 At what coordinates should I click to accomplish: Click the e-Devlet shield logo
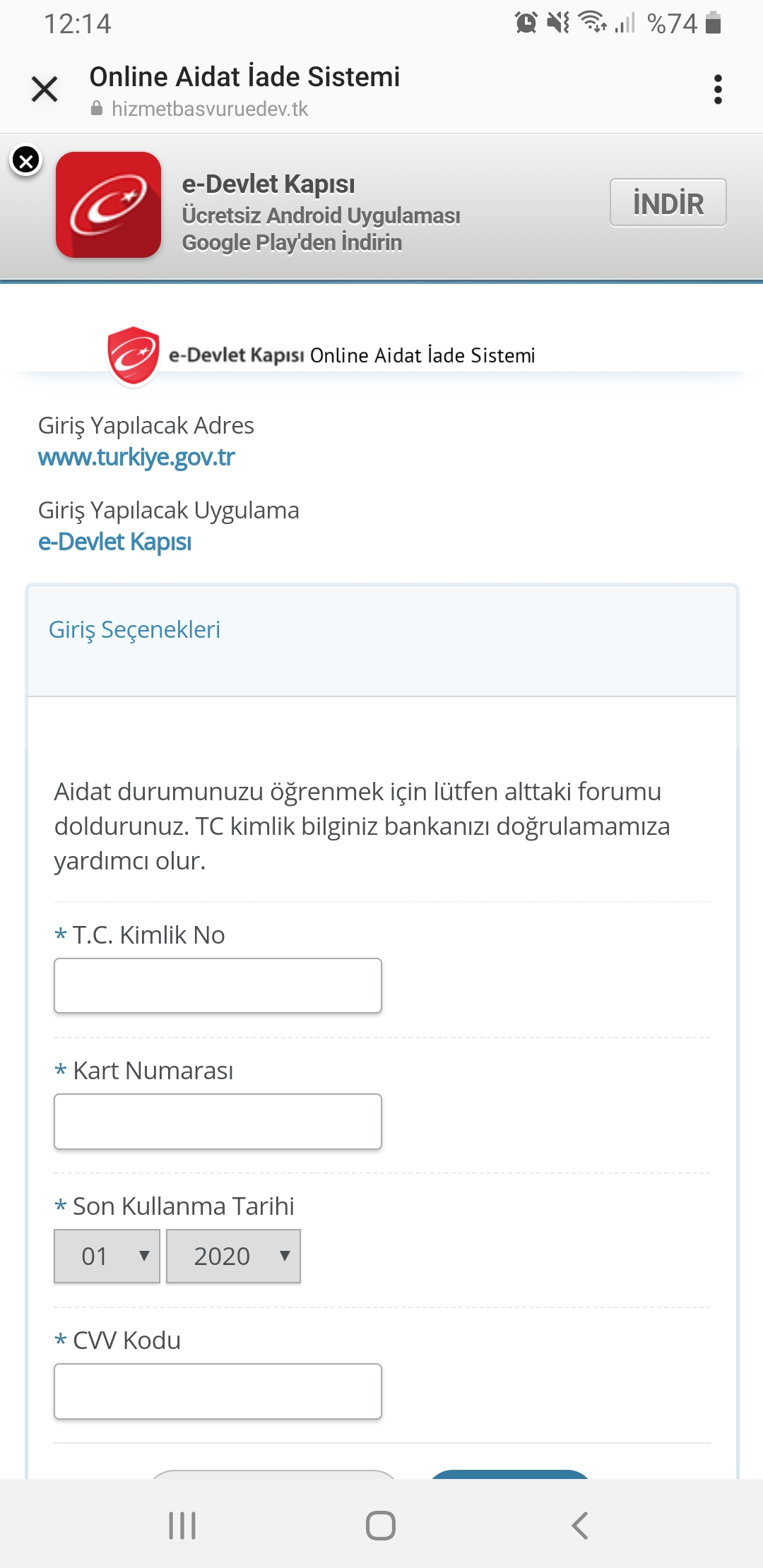(x=133, y=355)
